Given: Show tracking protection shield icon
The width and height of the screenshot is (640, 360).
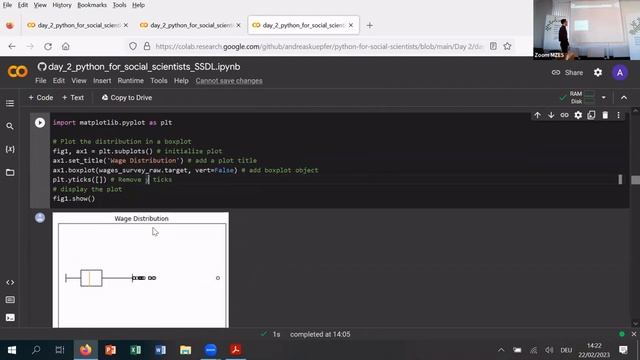Looking at the screenshot, I should click(x=133, y=46).
